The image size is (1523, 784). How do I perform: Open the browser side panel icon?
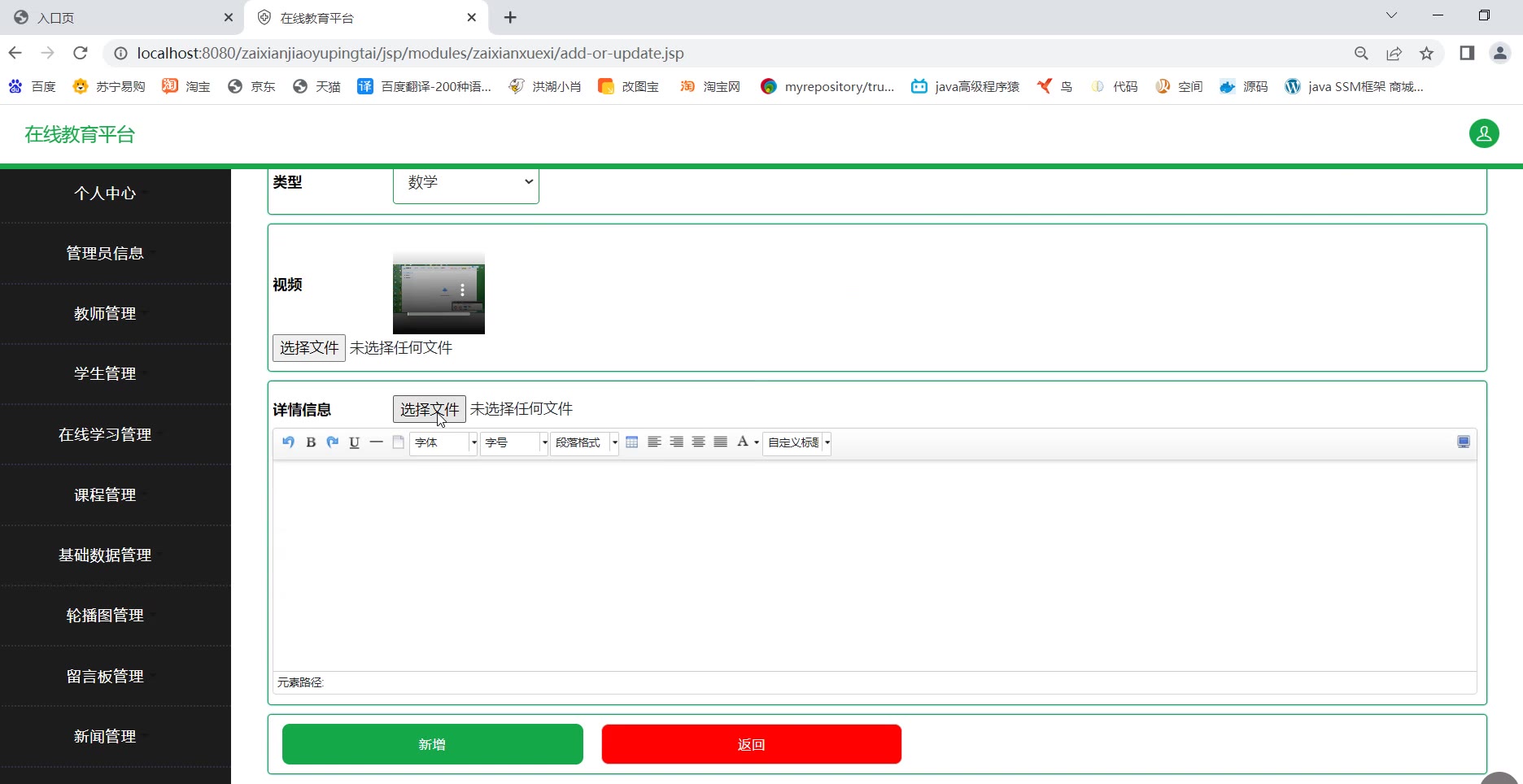(x=1467, y=53)
